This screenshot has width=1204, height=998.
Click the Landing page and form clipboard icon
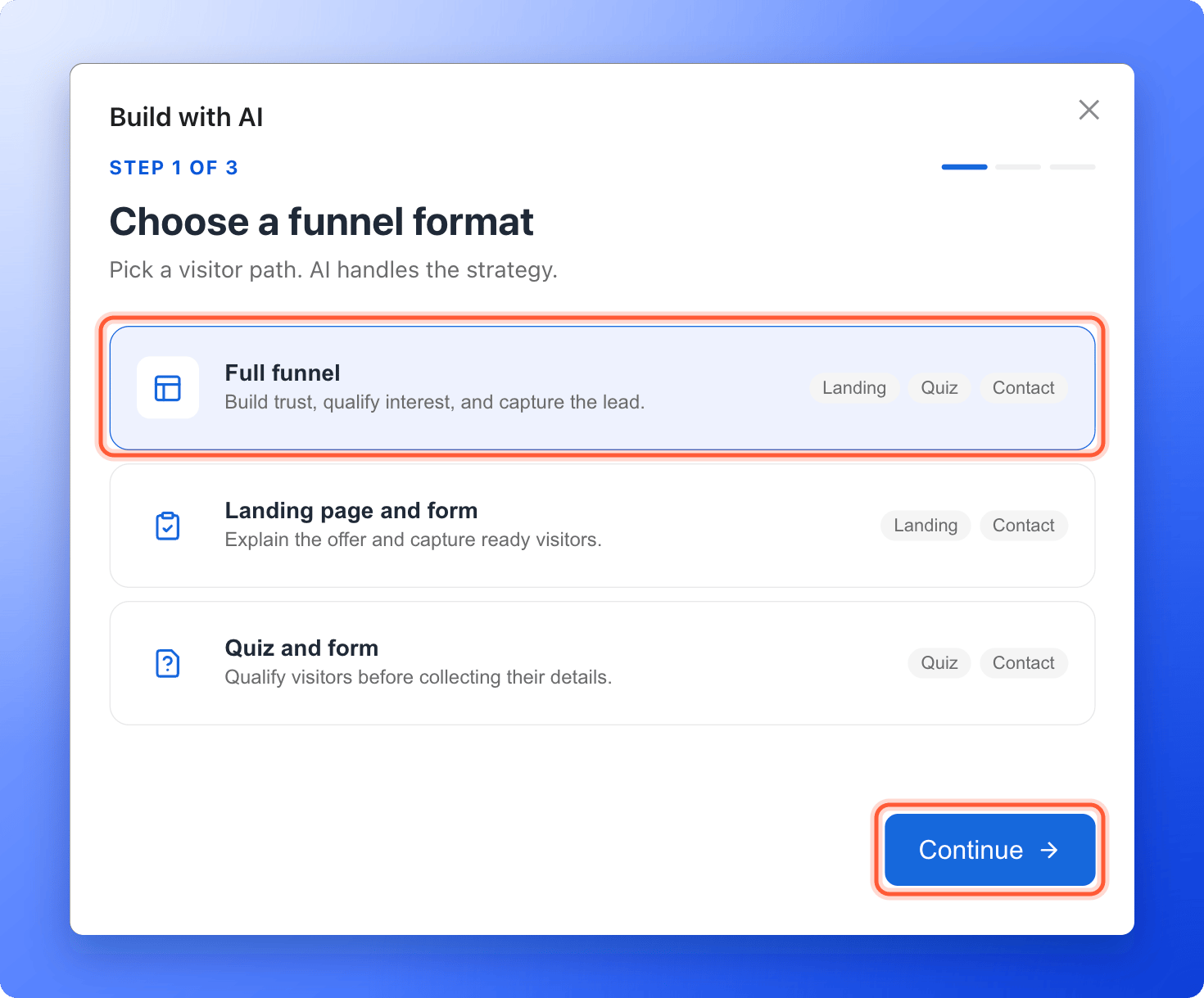[x=168, y=526]
